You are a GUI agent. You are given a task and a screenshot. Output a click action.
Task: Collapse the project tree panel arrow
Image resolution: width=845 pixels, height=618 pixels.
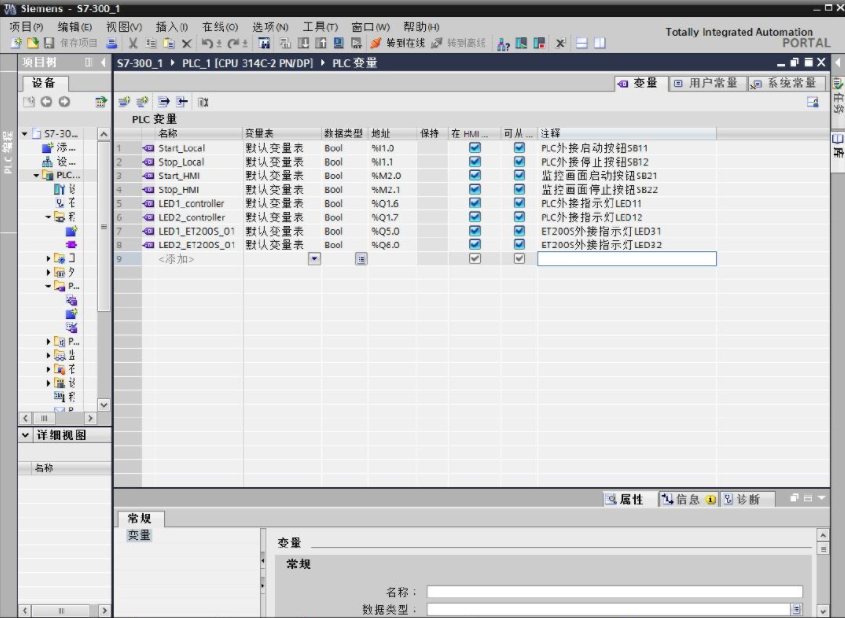[x=103, y=63]
